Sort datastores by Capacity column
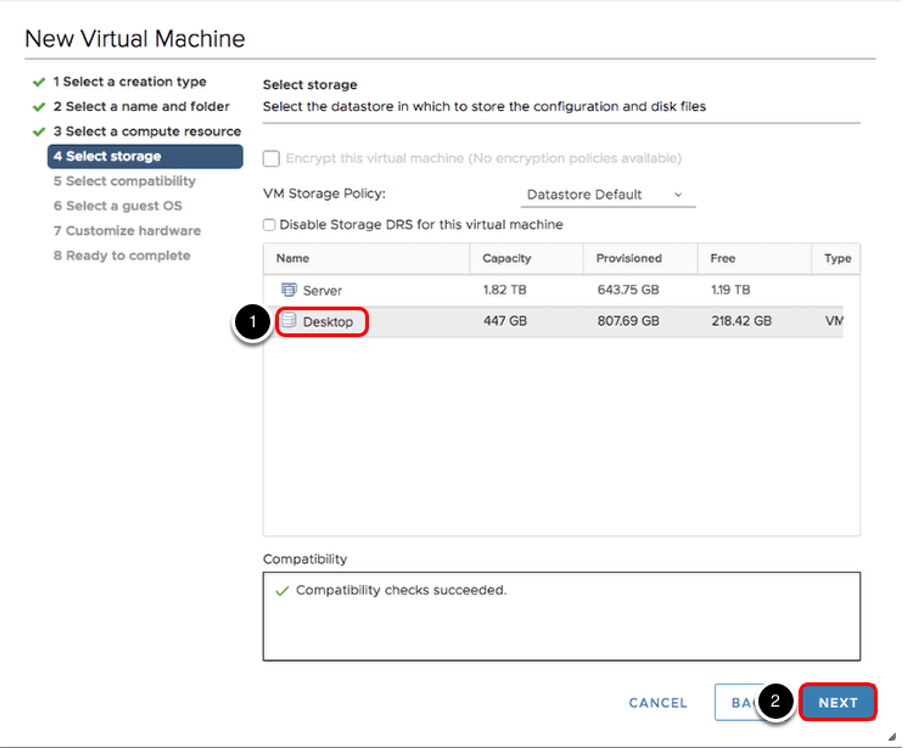This screenshot has height=750, width=904. [x=507, y=258]
